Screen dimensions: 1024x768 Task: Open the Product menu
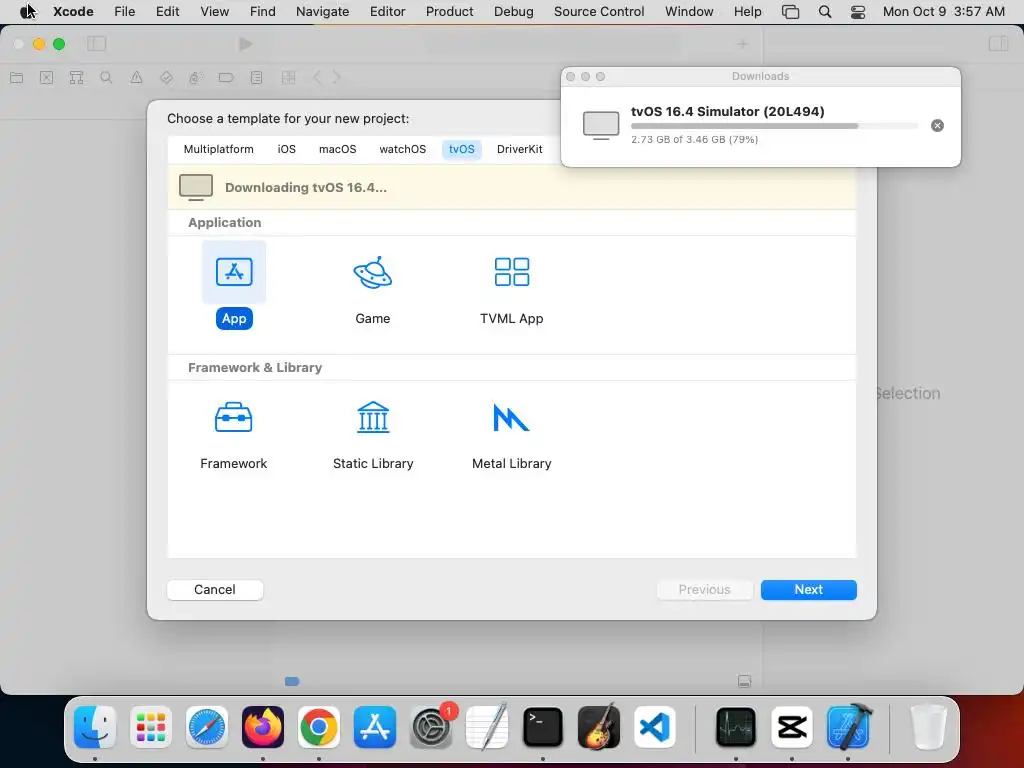(449, 11)
